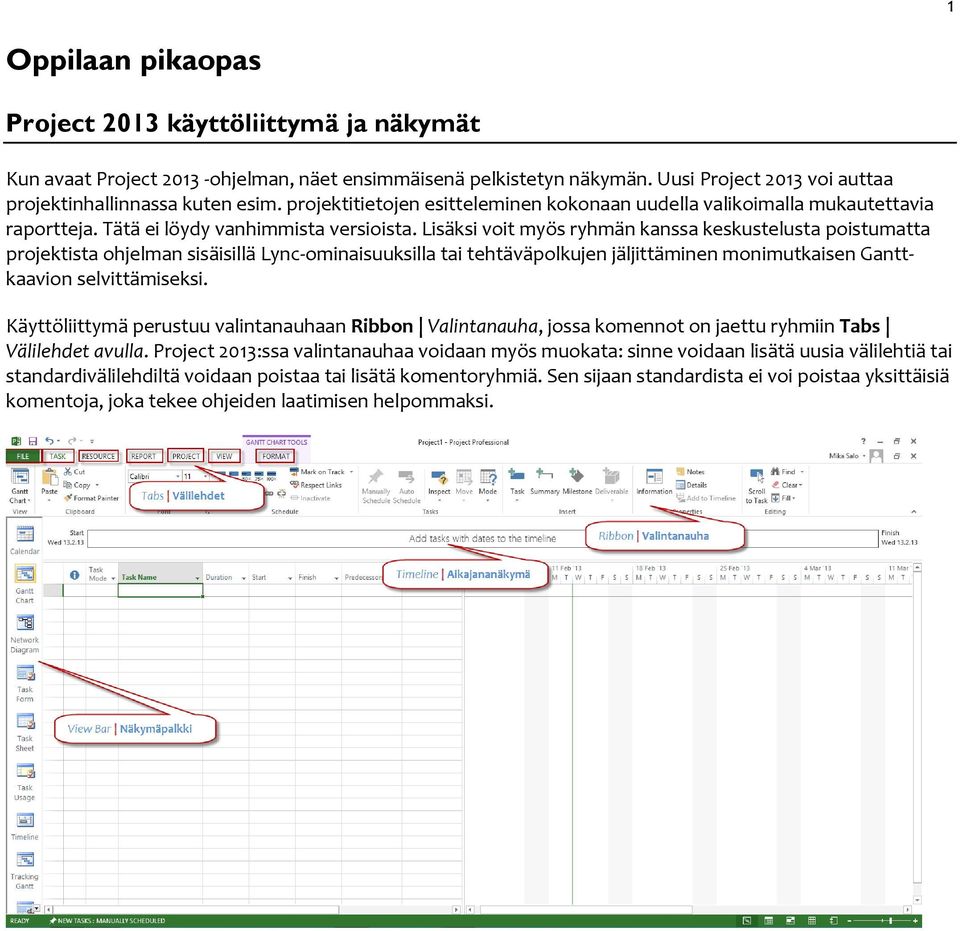
Task: Open the Fill dropdown
Action: tap(783, 498)
